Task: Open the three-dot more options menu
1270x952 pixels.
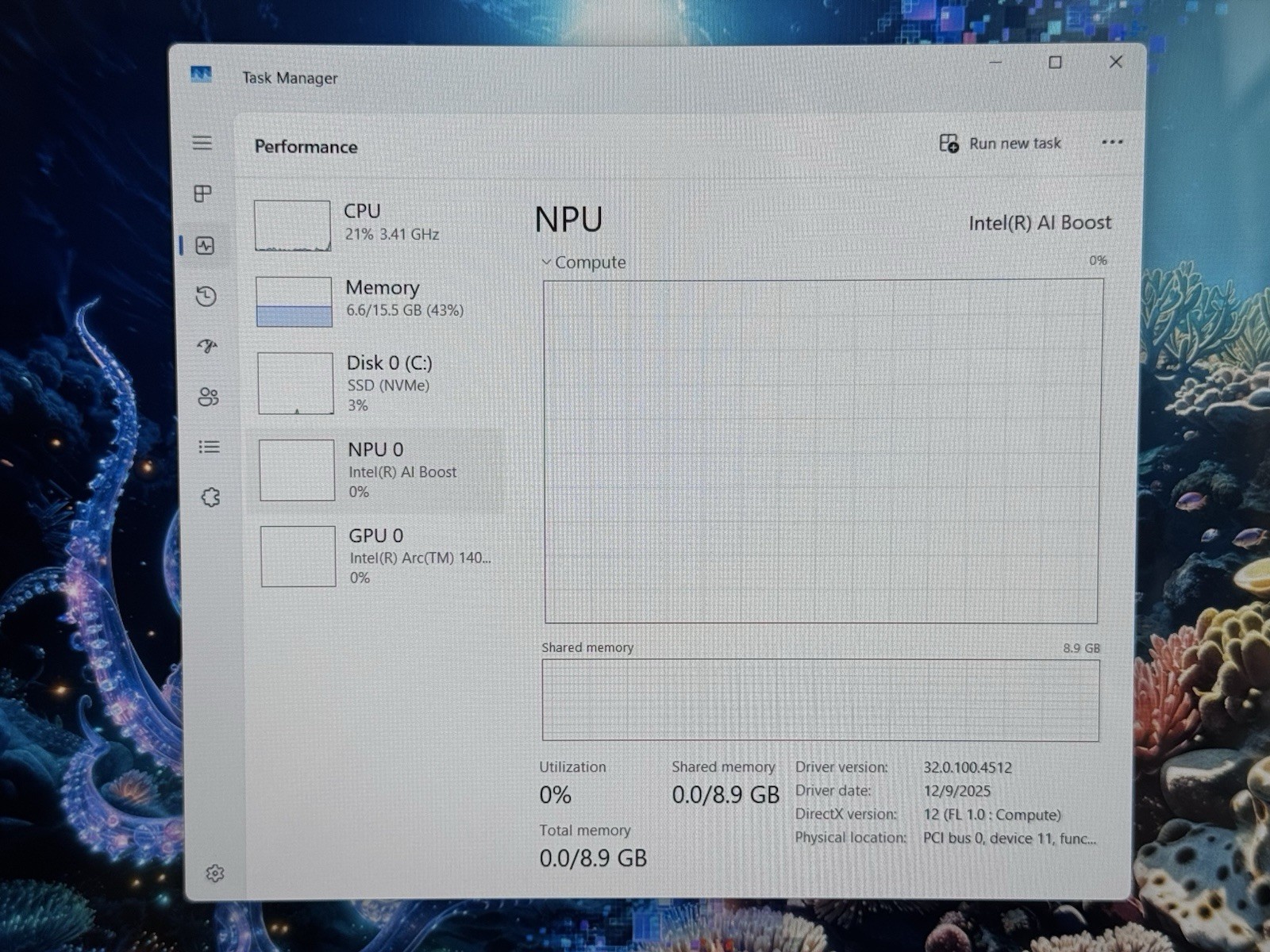Action: [x=1112, y=142]
